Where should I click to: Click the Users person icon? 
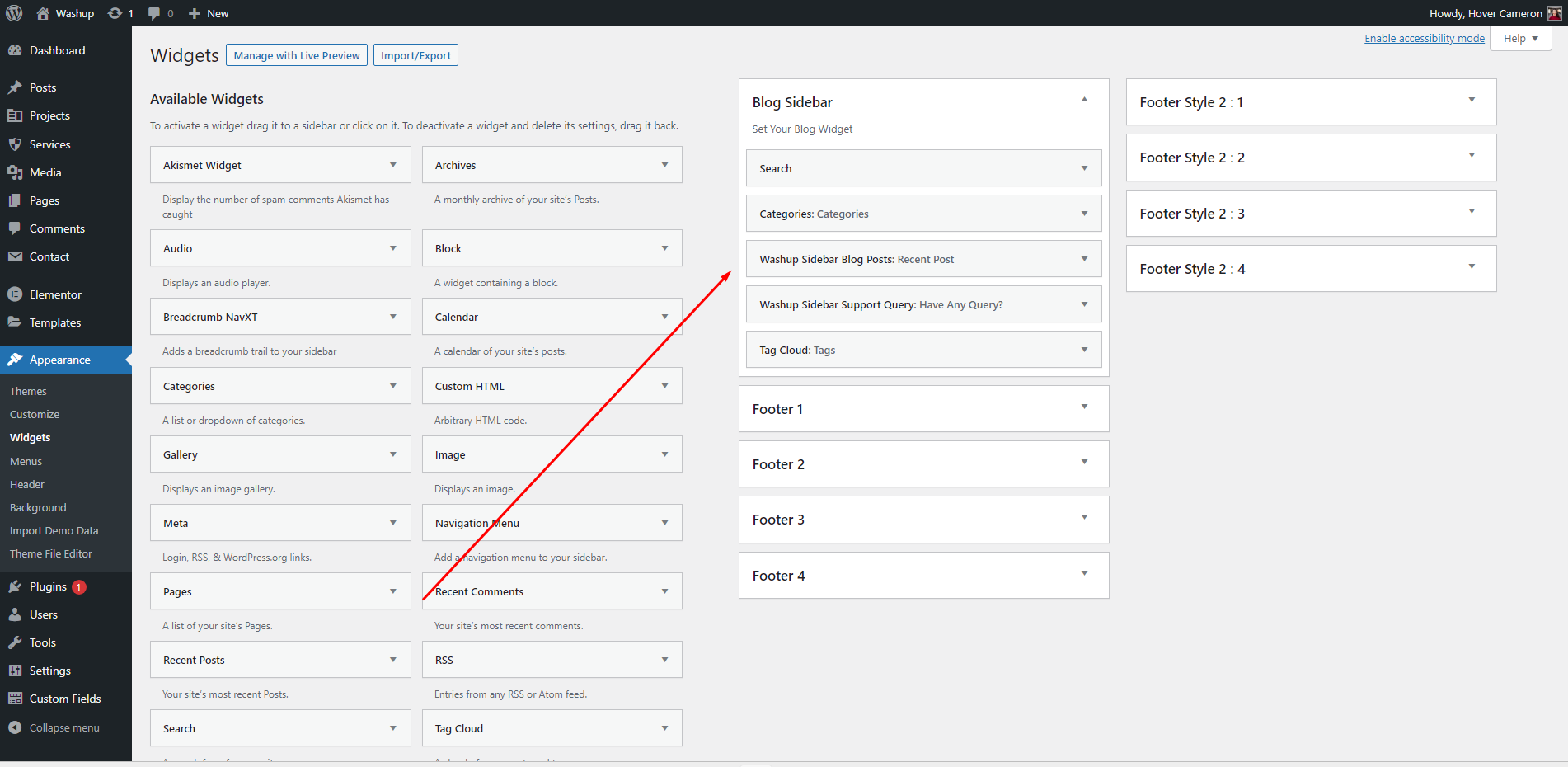click(15, 614)
